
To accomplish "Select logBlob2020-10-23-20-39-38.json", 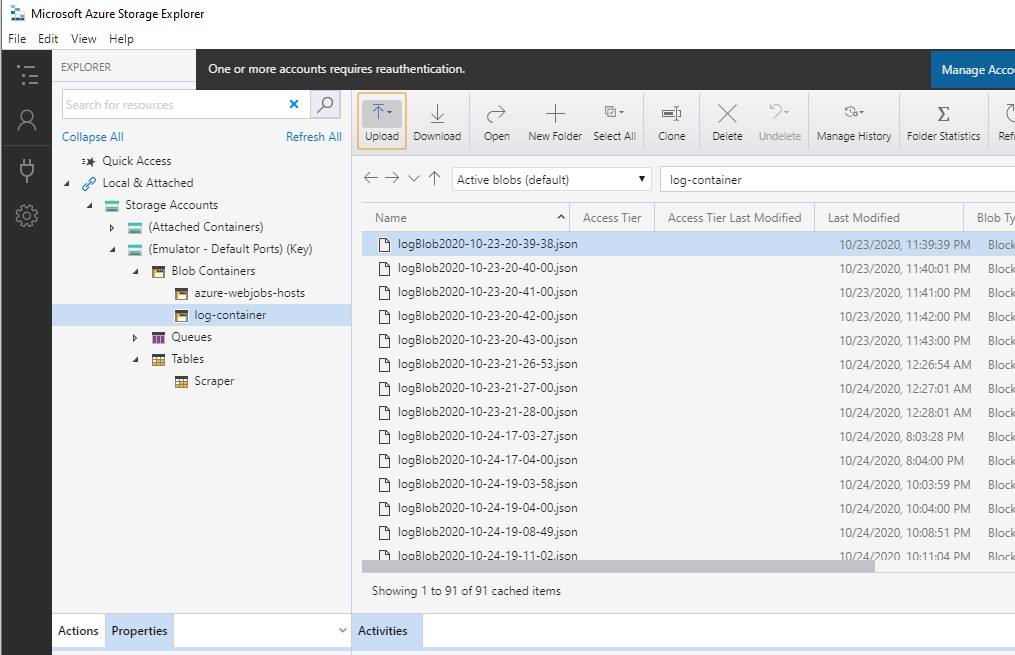I will [487, 244].
